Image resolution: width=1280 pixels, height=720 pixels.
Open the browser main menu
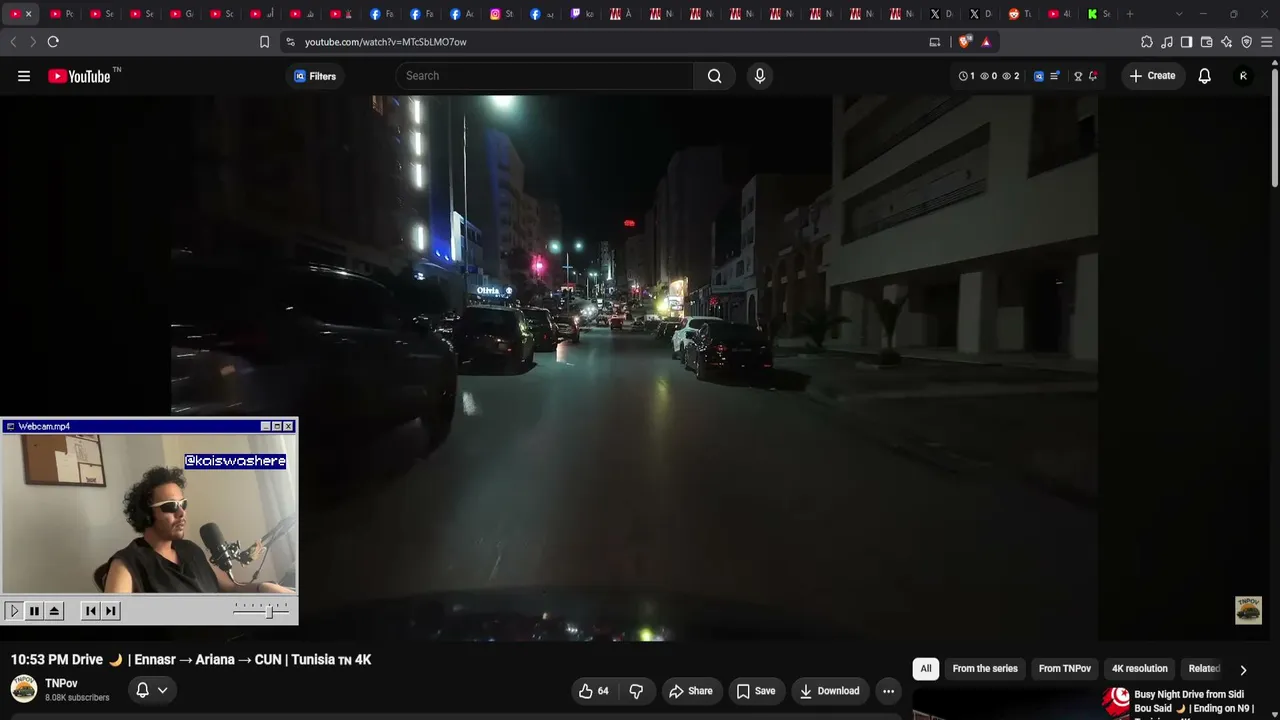[x=1267, y=42]
